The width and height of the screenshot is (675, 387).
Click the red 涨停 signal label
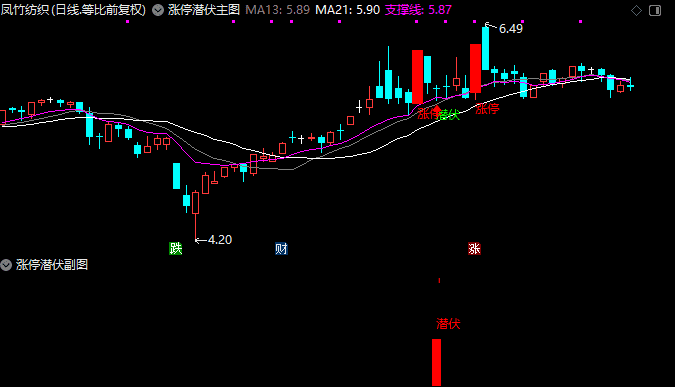coord(487,109)
